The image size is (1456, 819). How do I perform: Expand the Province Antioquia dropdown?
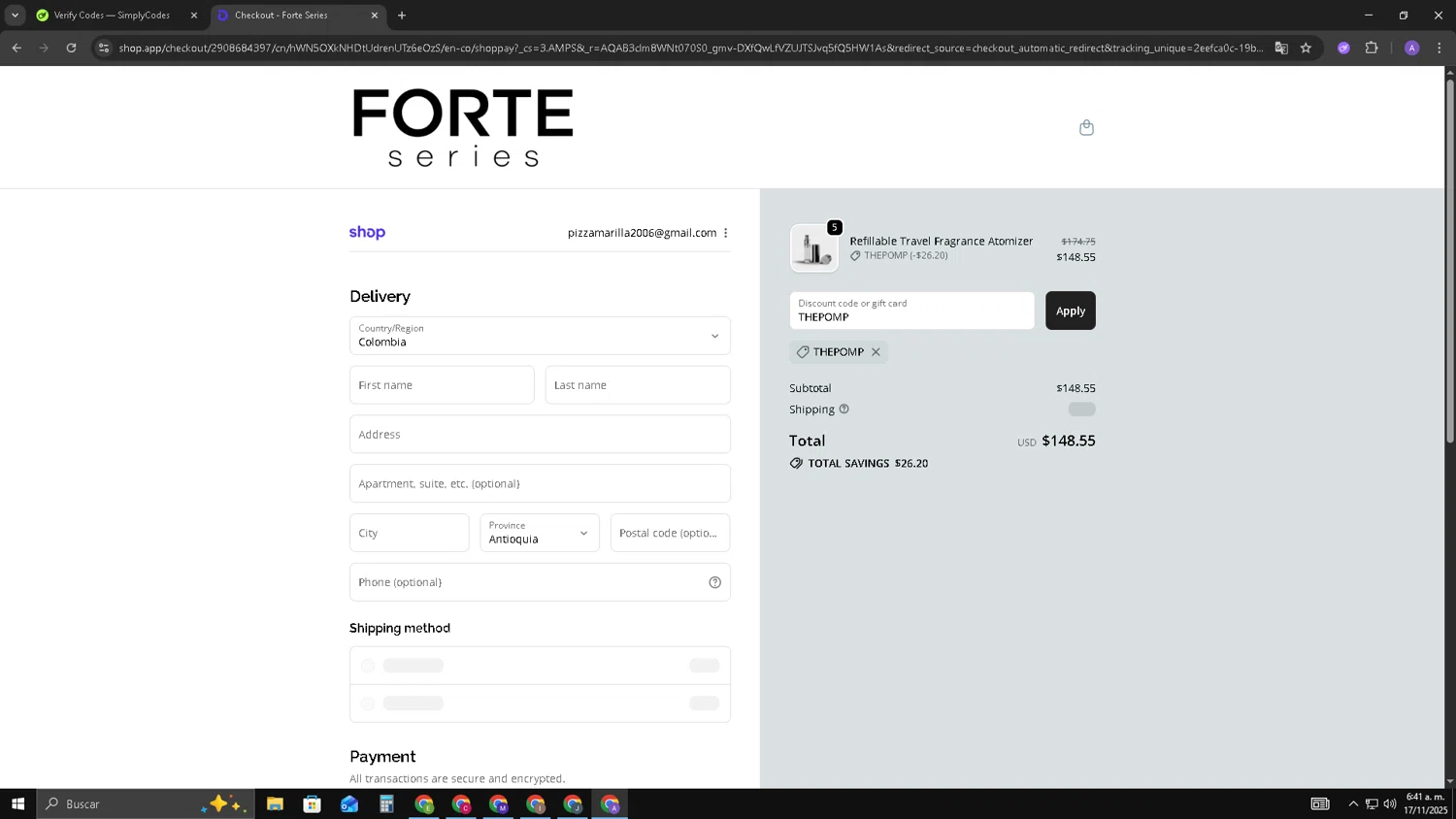click(540, 533)
